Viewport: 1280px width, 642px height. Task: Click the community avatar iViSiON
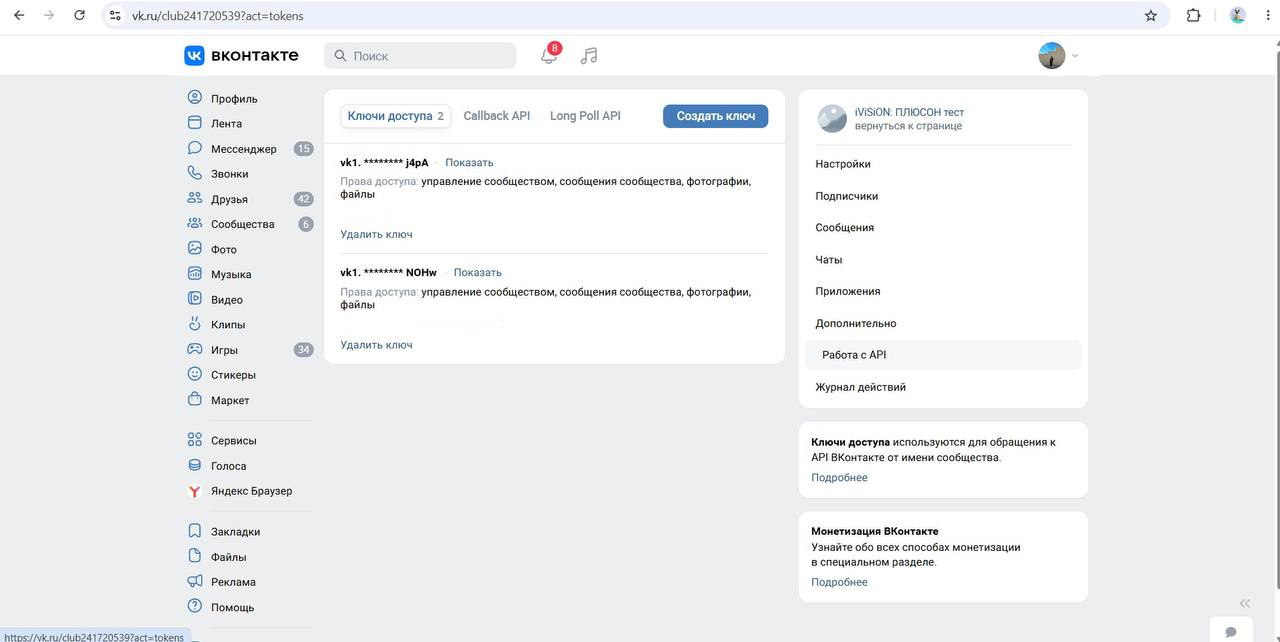point(832,119)
